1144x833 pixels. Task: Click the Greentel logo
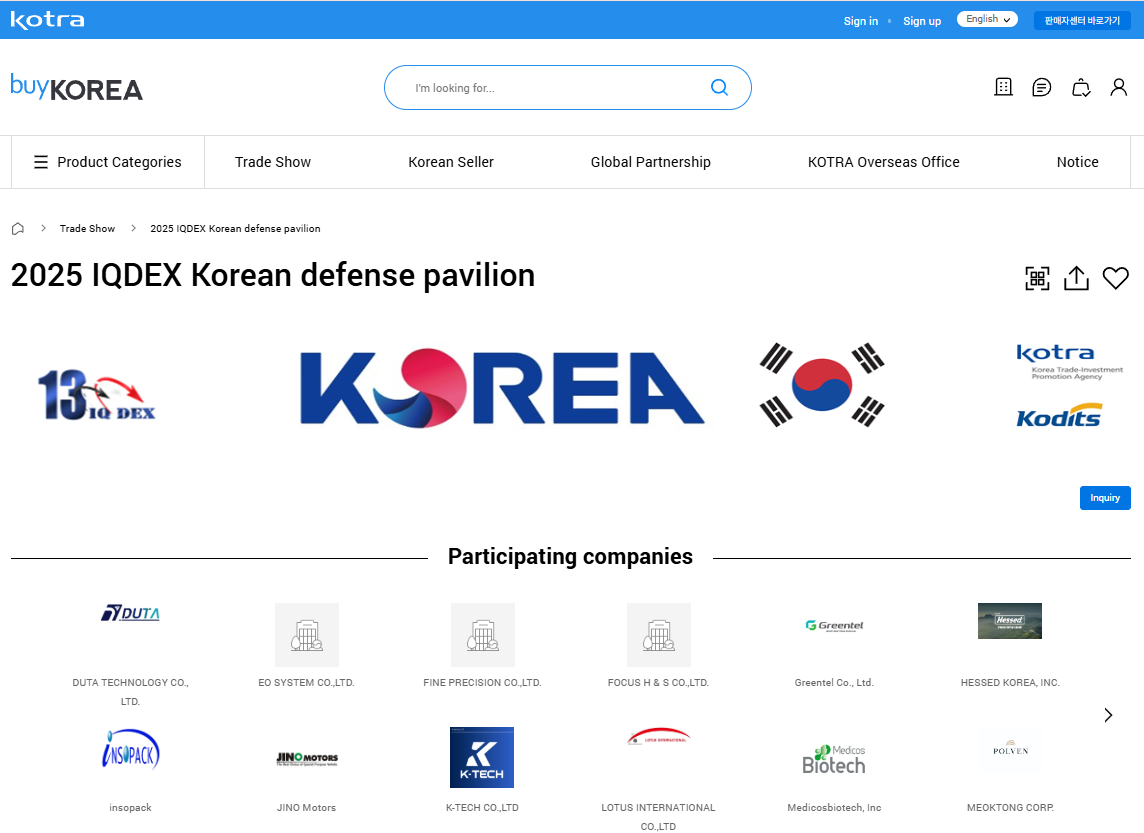click(834, 626)
